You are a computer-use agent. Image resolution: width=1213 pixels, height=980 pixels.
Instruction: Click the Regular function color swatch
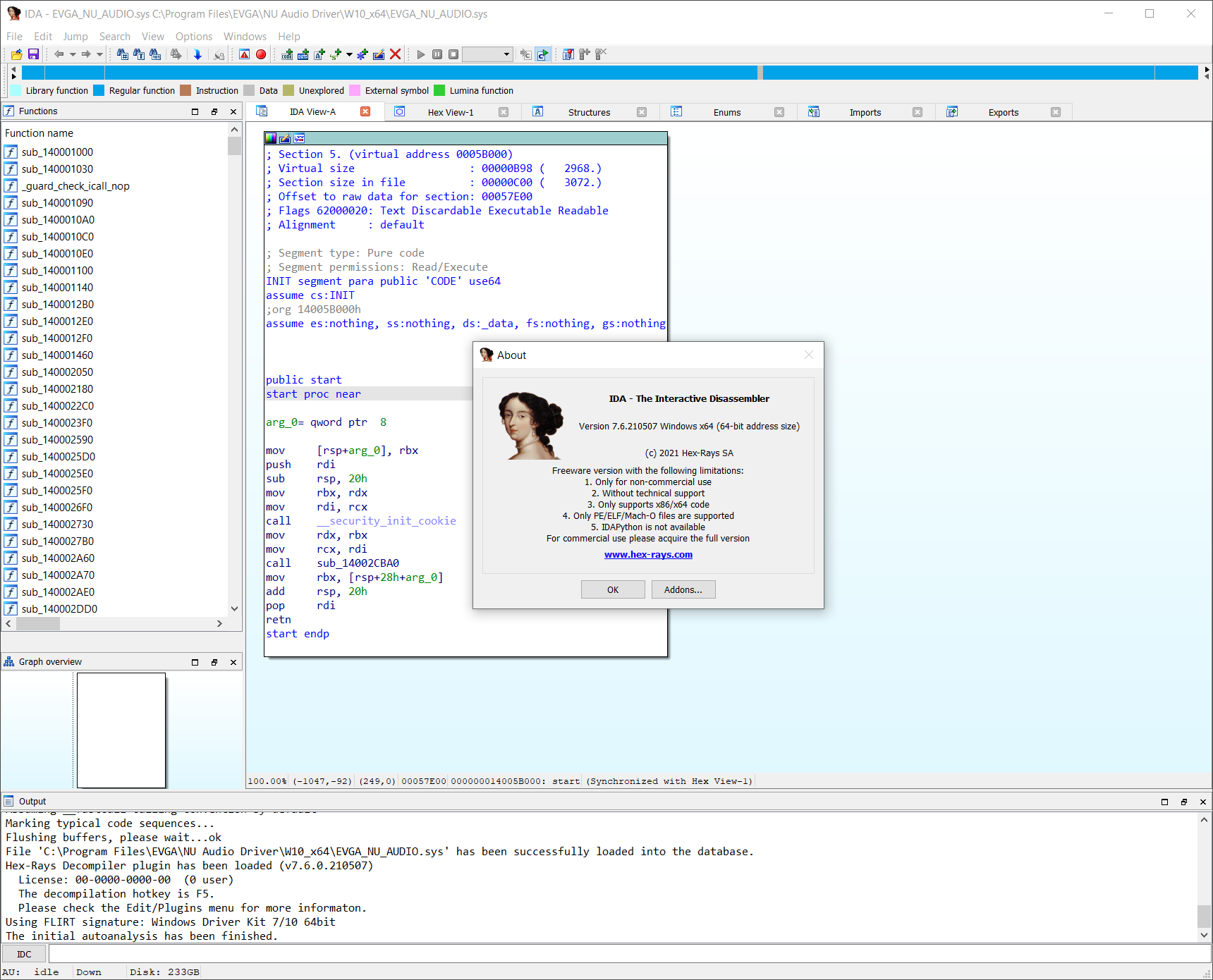click(x=99, y=90)
